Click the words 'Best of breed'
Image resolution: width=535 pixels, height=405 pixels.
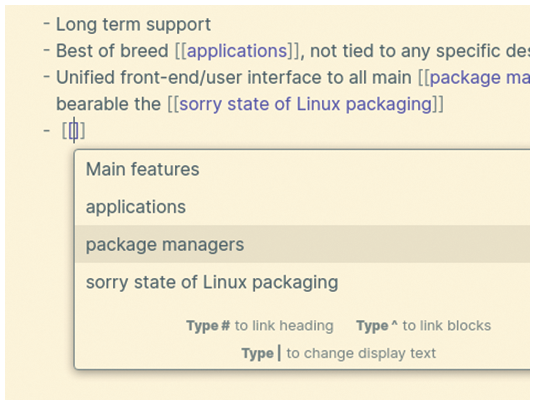pyautogui.click(x=112, y=51)
